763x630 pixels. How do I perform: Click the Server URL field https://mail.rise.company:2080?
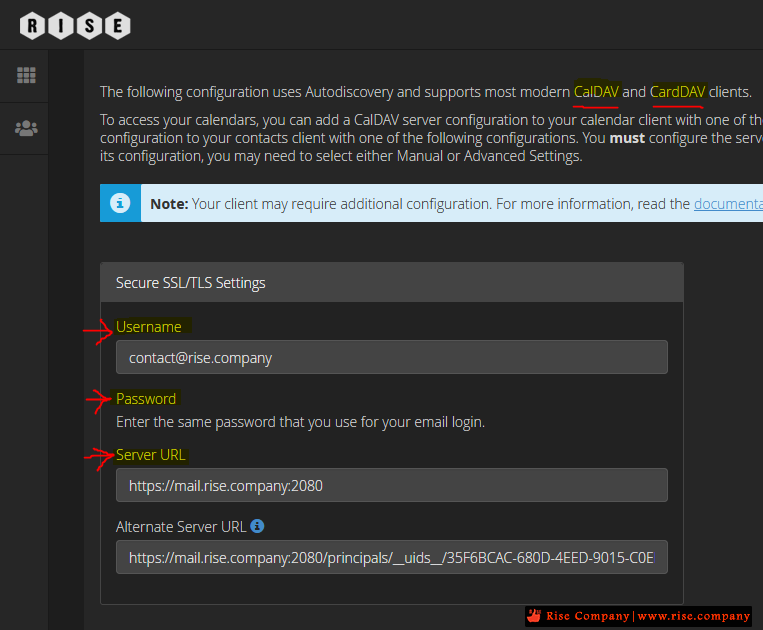tap(392, 485)
